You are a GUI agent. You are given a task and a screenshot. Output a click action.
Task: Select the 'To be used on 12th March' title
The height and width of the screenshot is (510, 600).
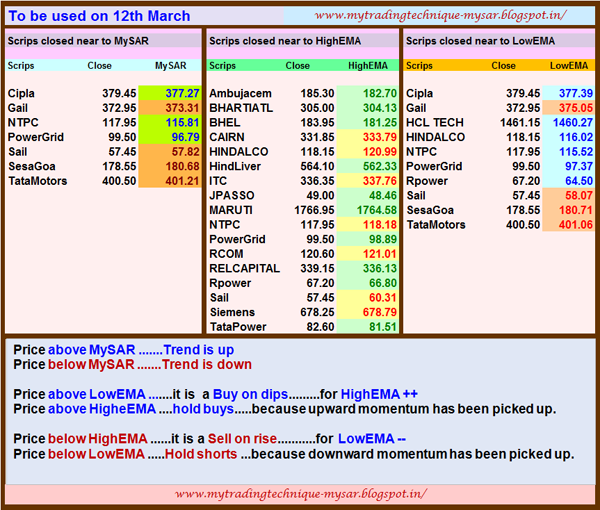99,16
